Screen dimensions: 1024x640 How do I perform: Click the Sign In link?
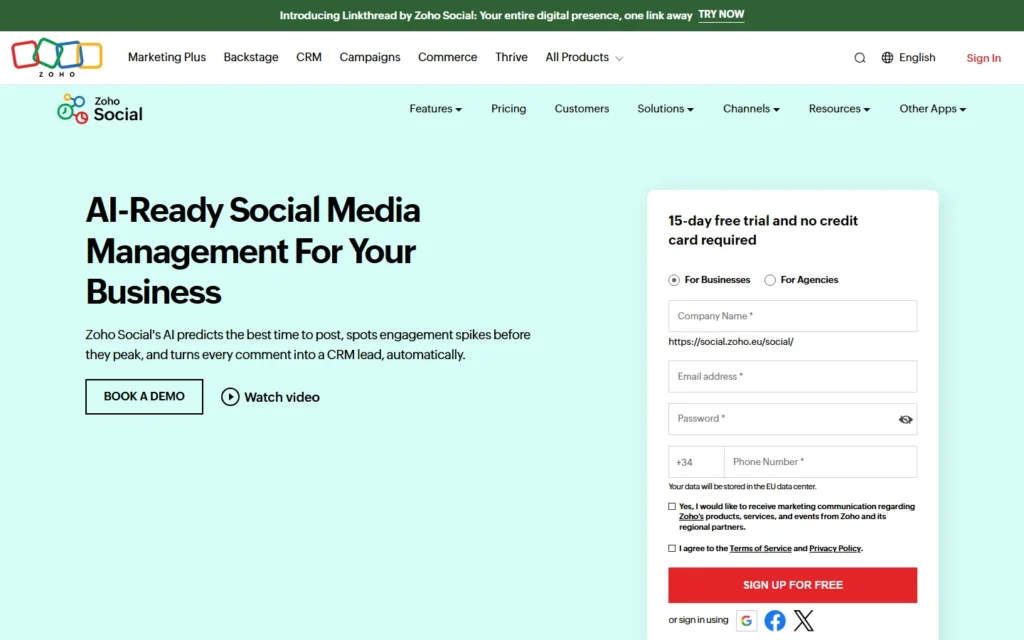click(x=984, y=57)
